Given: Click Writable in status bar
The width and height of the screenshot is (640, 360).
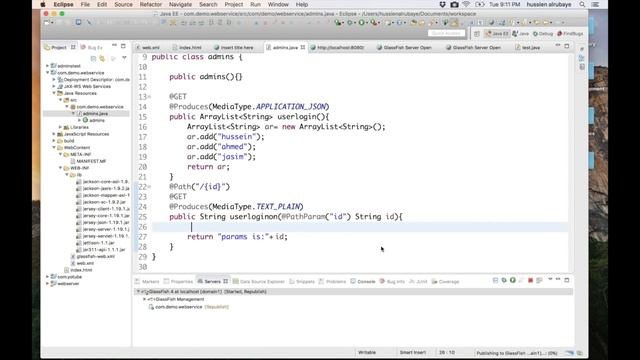Looking at the screenshot, I should pyautogui.click(x=367, y=352).
